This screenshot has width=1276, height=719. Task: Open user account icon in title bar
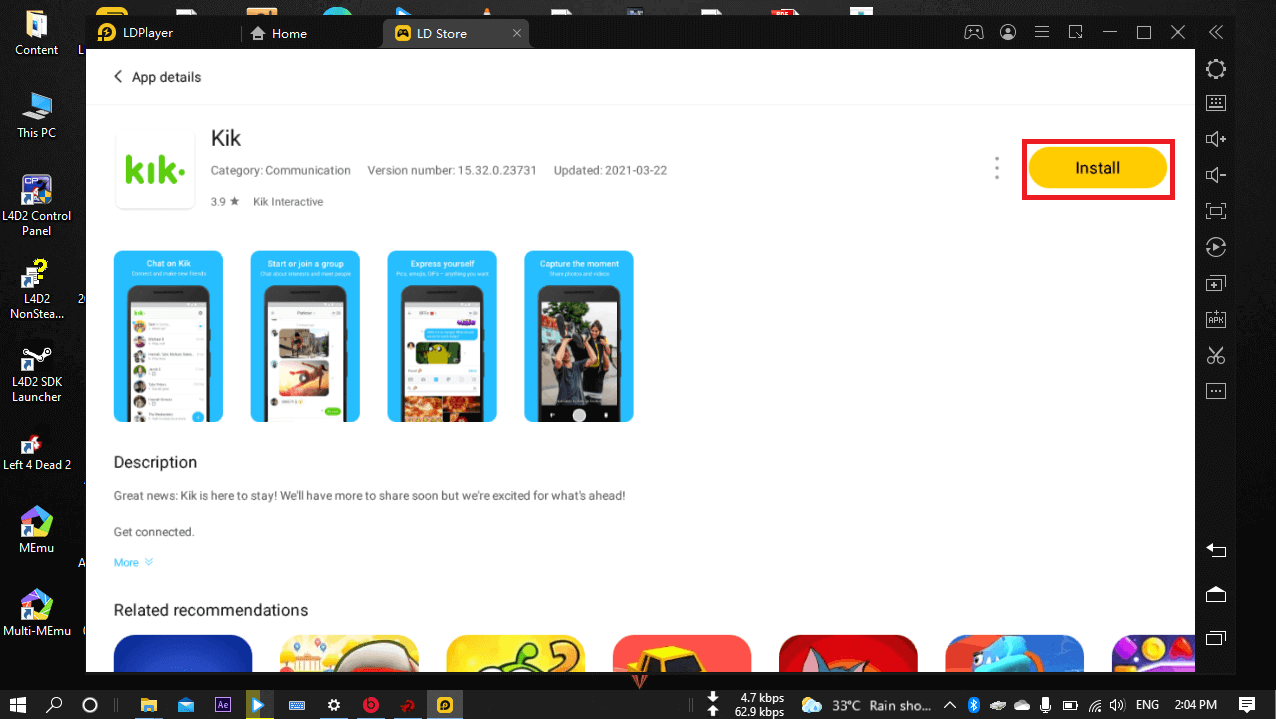click(x=1008, y=32)
